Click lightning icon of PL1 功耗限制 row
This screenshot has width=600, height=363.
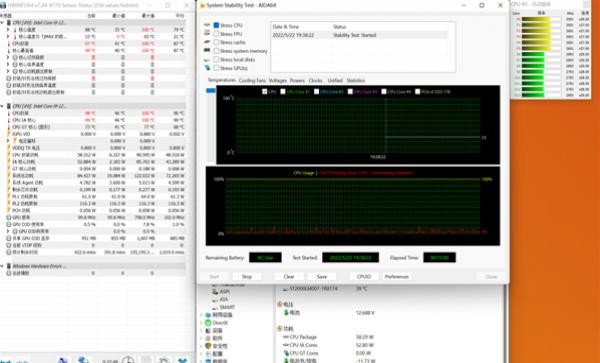[x=9, y=197]
